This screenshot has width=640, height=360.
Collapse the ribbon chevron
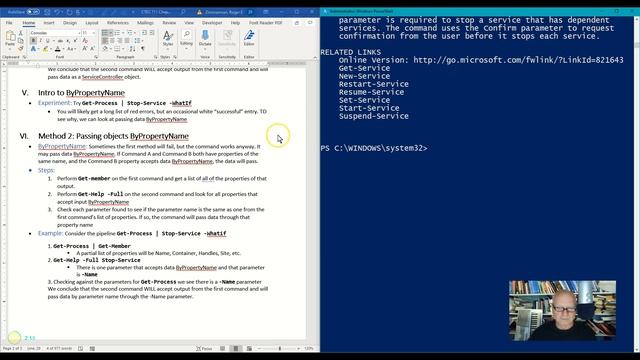pyautogui.click(x=315, y=57)
